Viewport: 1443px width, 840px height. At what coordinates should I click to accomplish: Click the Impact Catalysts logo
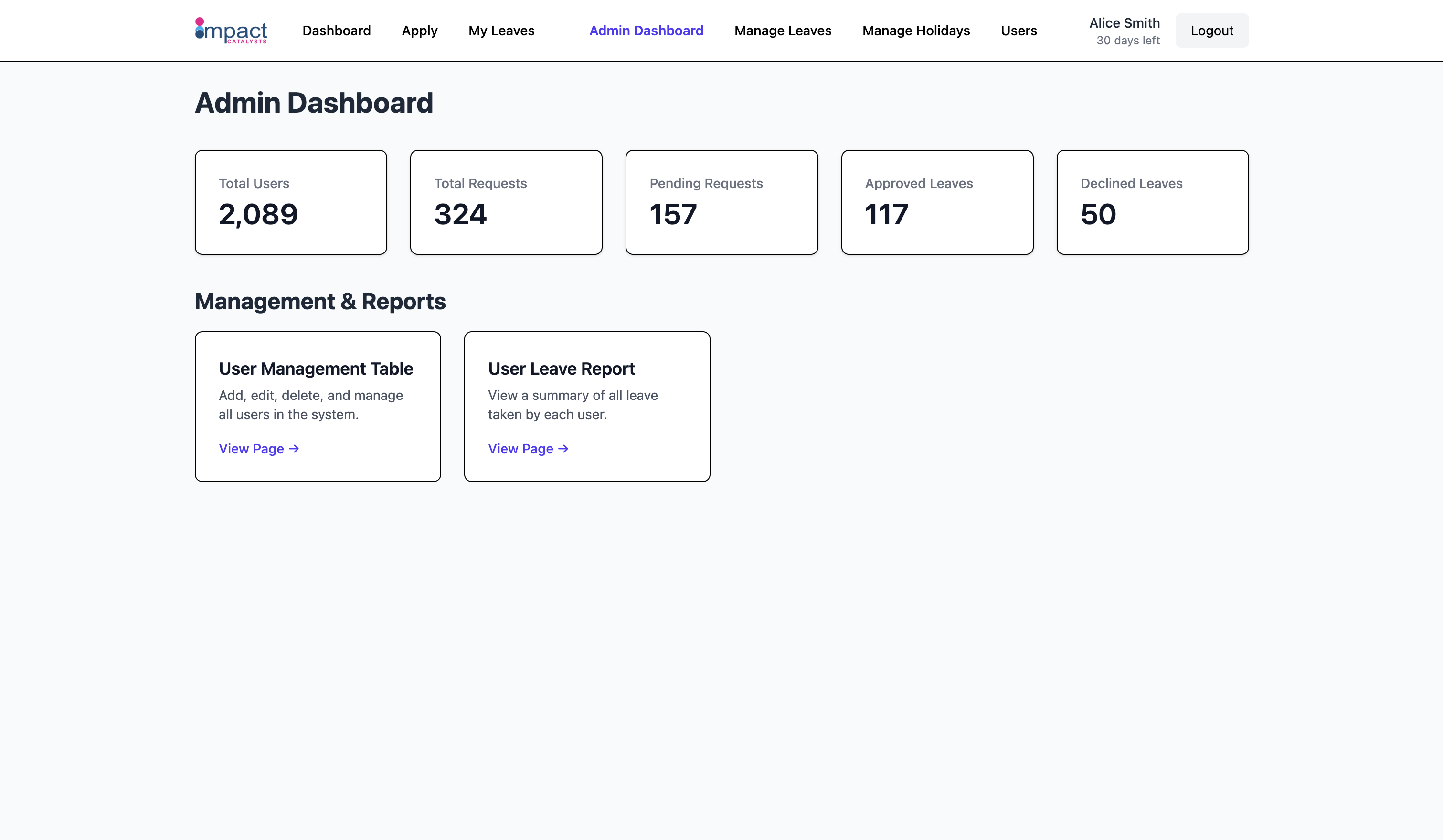tap(231, 31)
